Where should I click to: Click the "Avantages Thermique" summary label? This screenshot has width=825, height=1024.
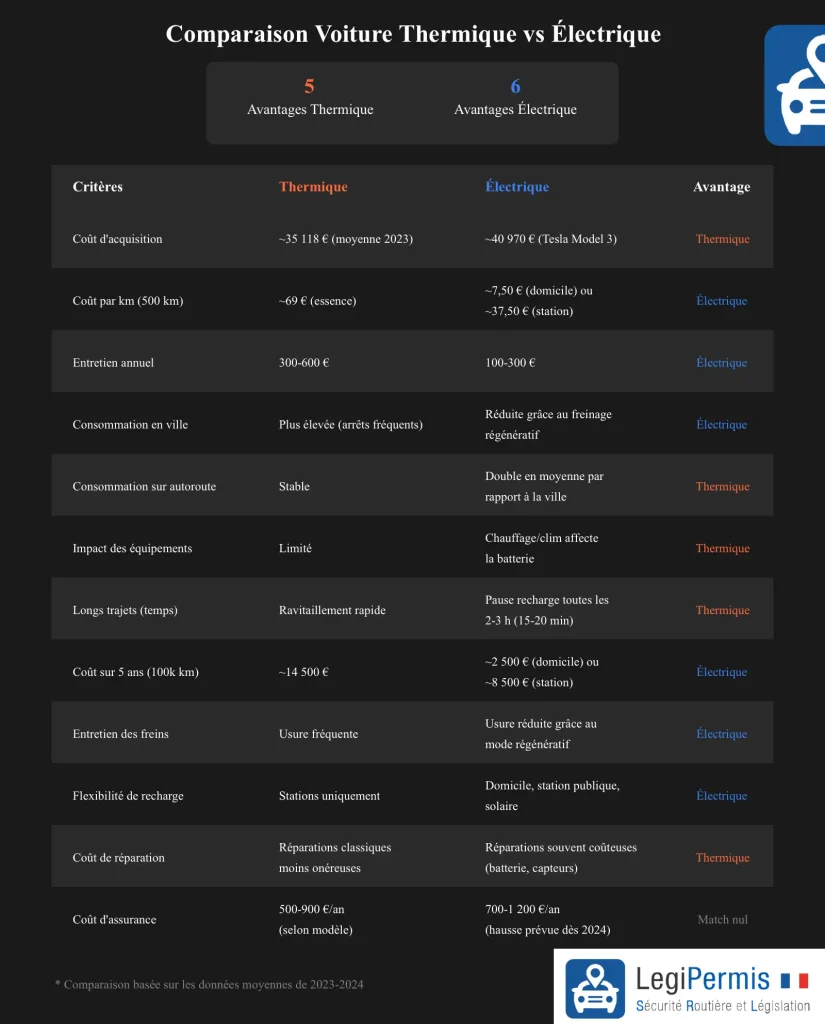(x=310, y=110)
